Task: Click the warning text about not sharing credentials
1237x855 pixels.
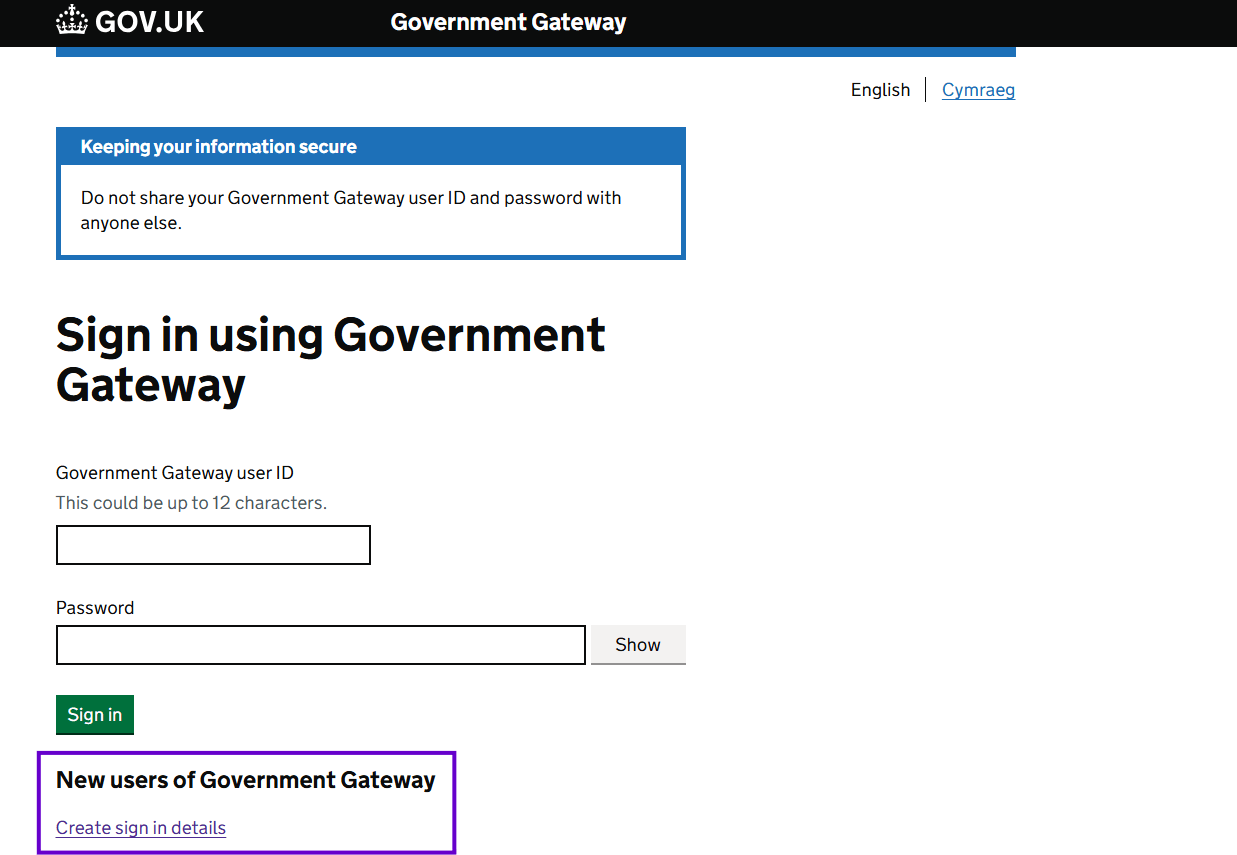Action: click(350, 210)
